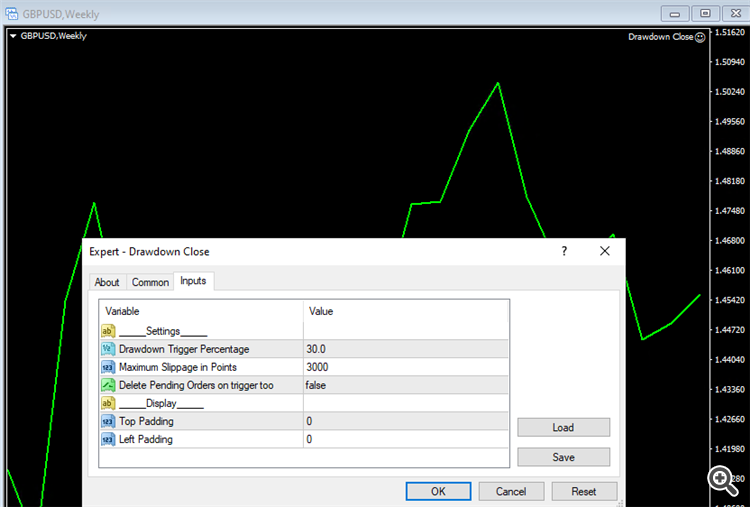The height and width of the screenshot is (507, 750).
Task: Reset inputs to default values
Action: click(x=584, y=491)
